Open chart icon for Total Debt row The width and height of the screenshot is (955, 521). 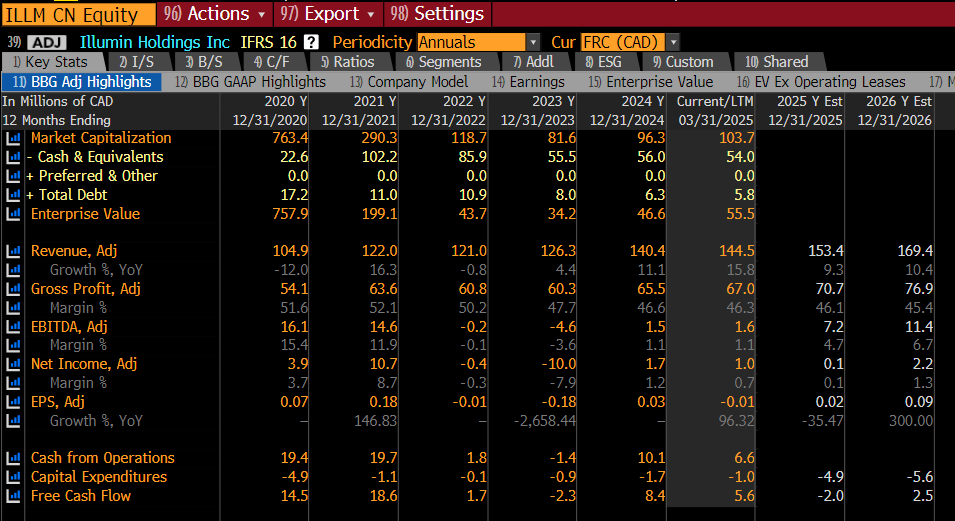point(13,195)
